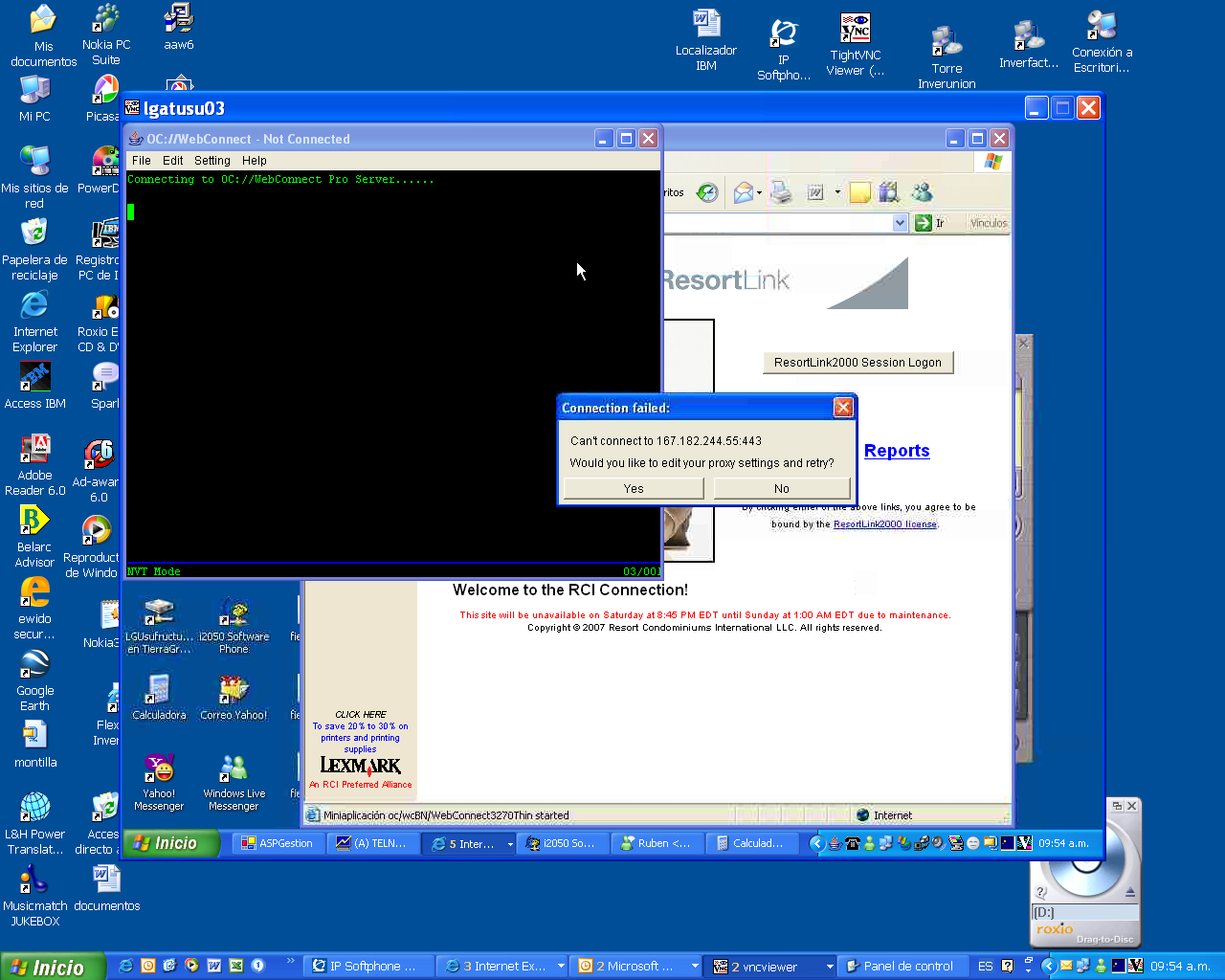Select the Correo Yahoo! desktop icon
The width and height of the screenshot is (1225, 980).
point(234,699)
